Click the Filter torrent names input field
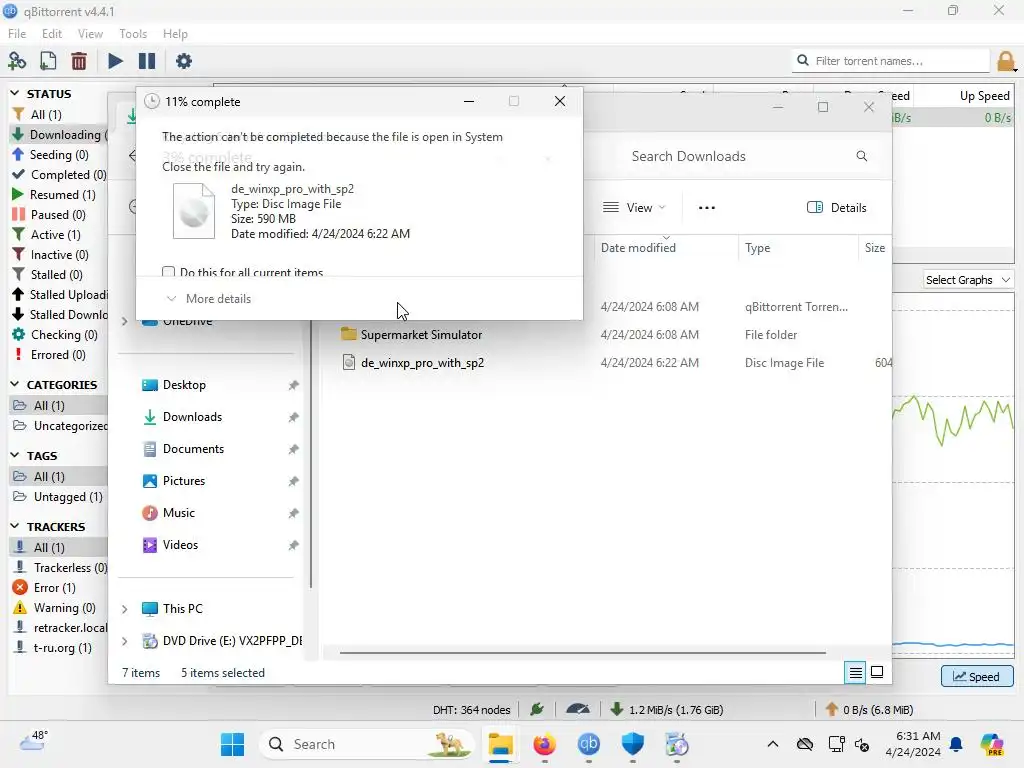The height and width of the screenshot is (768, 1024). [x=891, y=61]
